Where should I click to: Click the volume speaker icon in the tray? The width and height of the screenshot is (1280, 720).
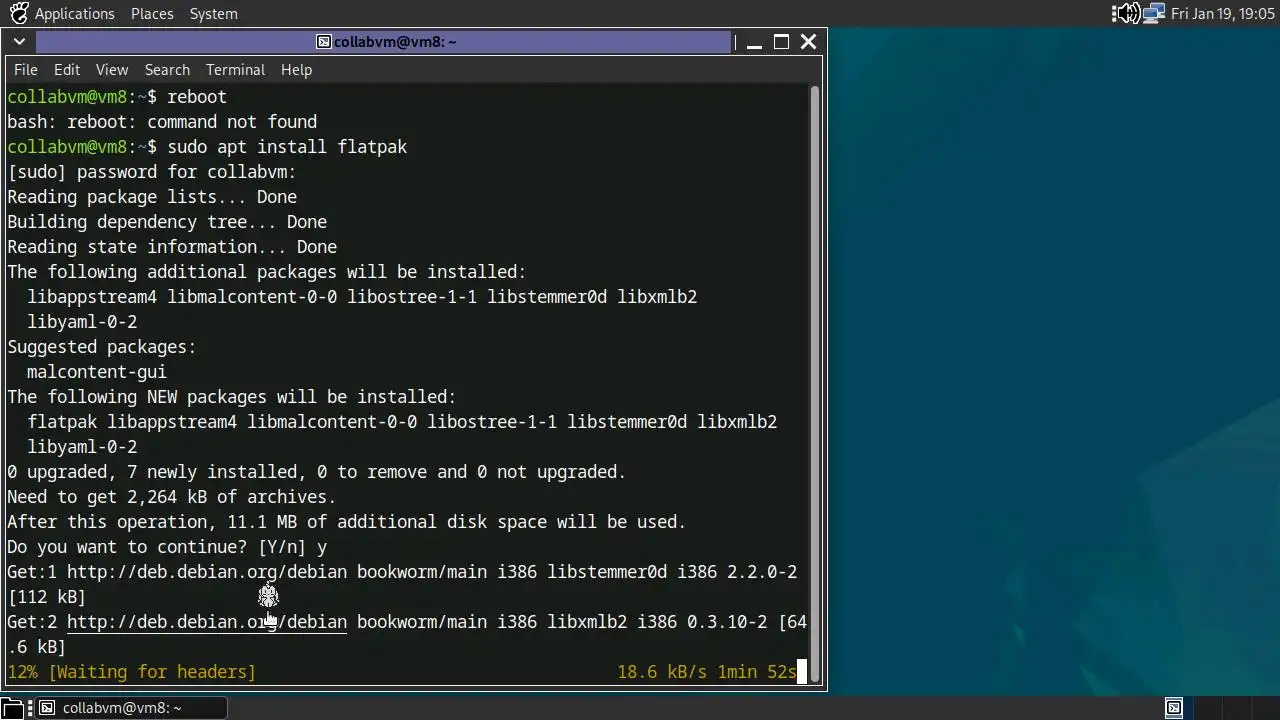pos(1130,14)
